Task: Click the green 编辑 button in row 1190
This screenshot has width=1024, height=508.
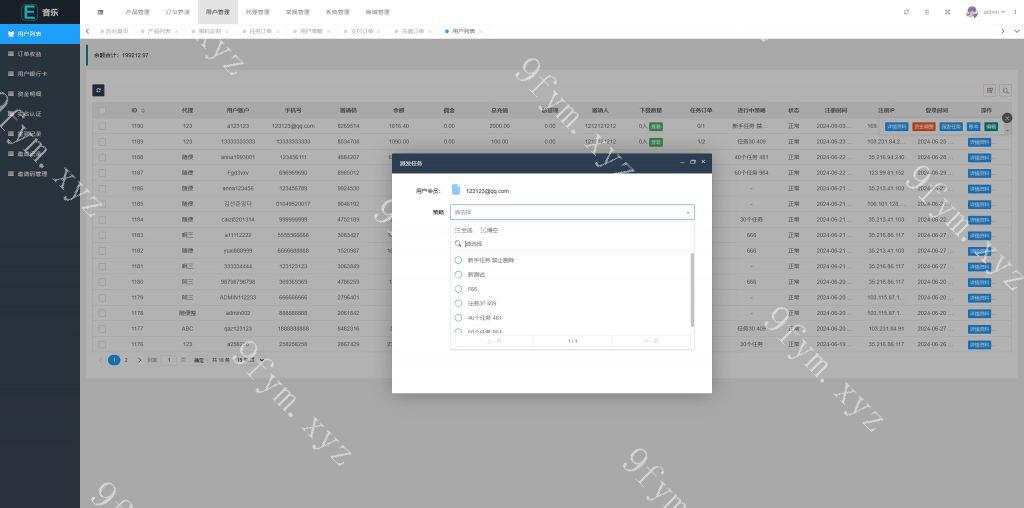Action: click(x=991, y=126)
